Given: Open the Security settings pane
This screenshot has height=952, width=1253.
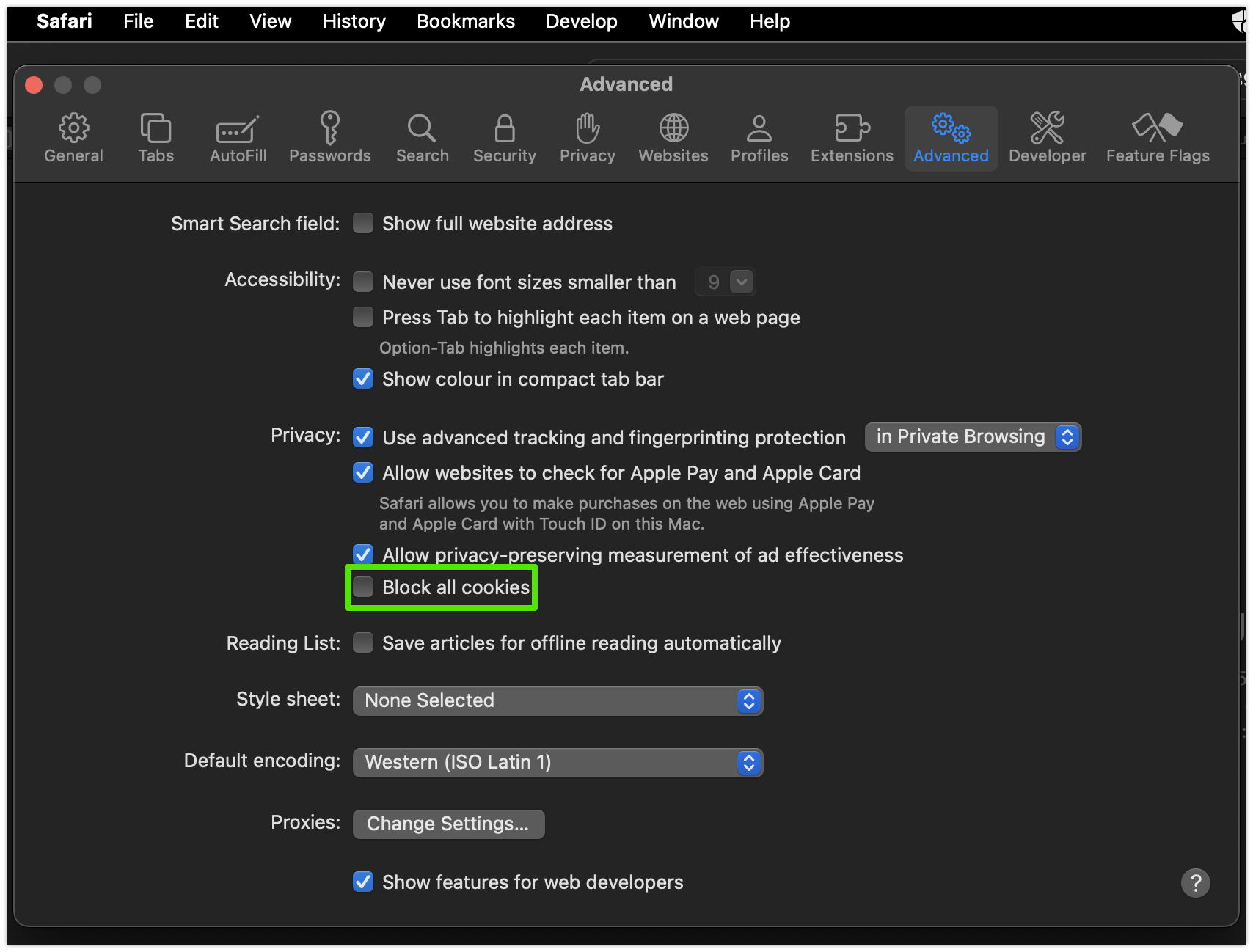Looking at the screenshot, I should click(504, 138).
